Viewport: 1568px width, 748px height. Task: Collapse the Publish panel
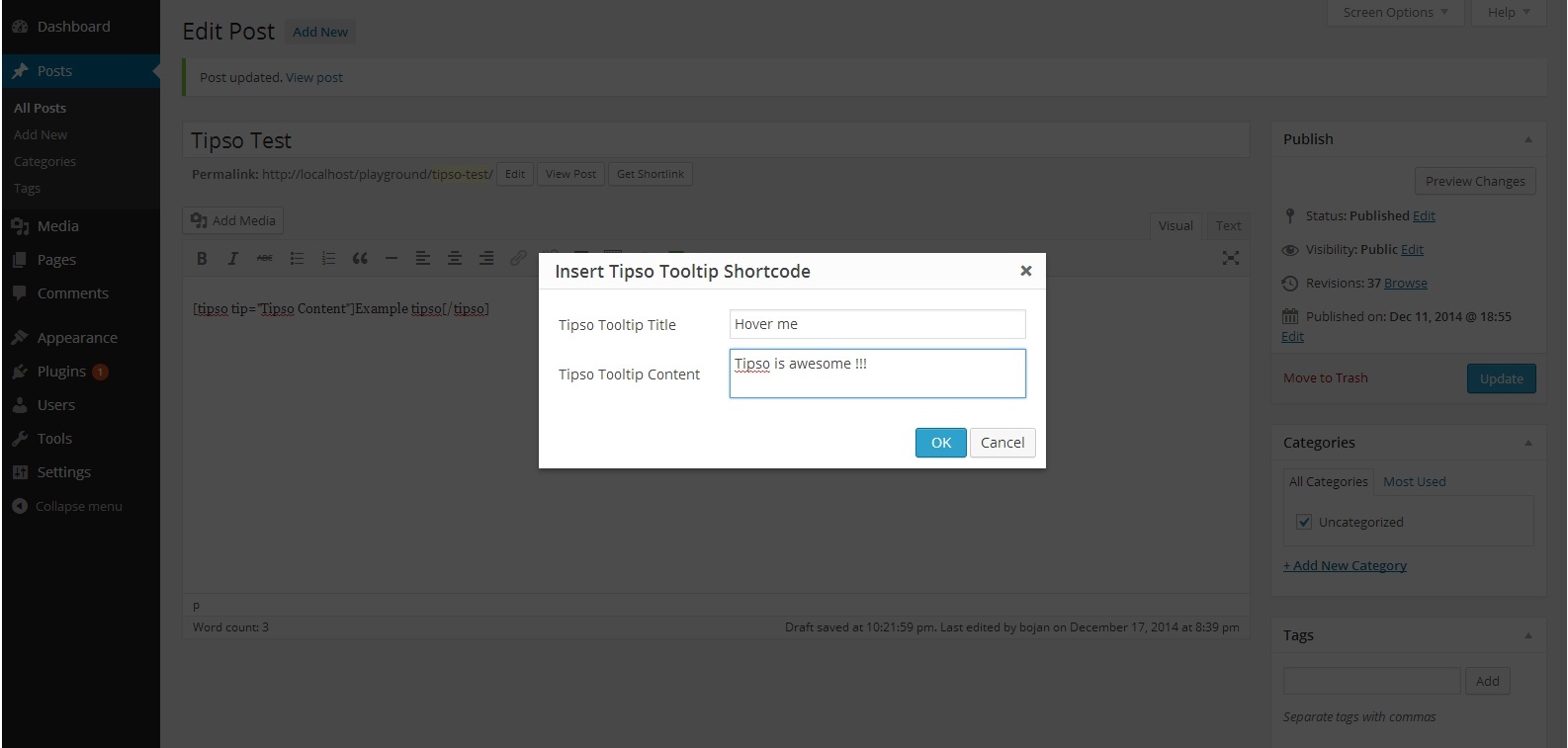[x=1528, y=139]
